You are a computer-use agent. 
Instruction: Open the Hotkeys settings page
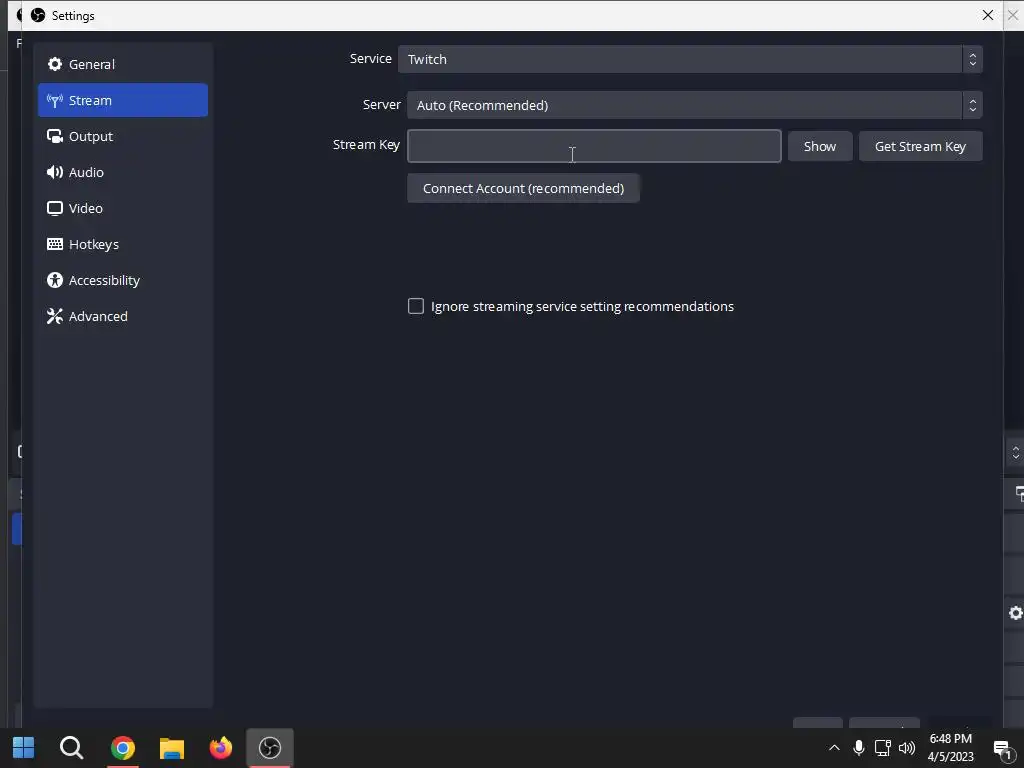[x=123, y=244]
